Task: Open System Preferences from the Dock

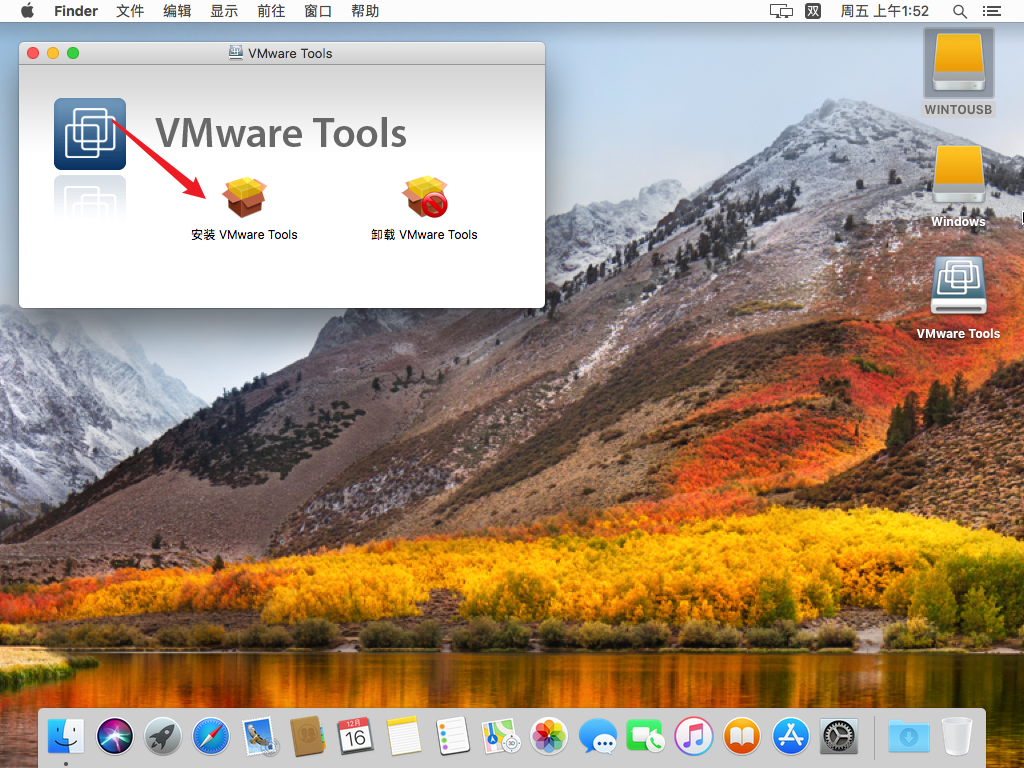Action: [x=838, y=735]
